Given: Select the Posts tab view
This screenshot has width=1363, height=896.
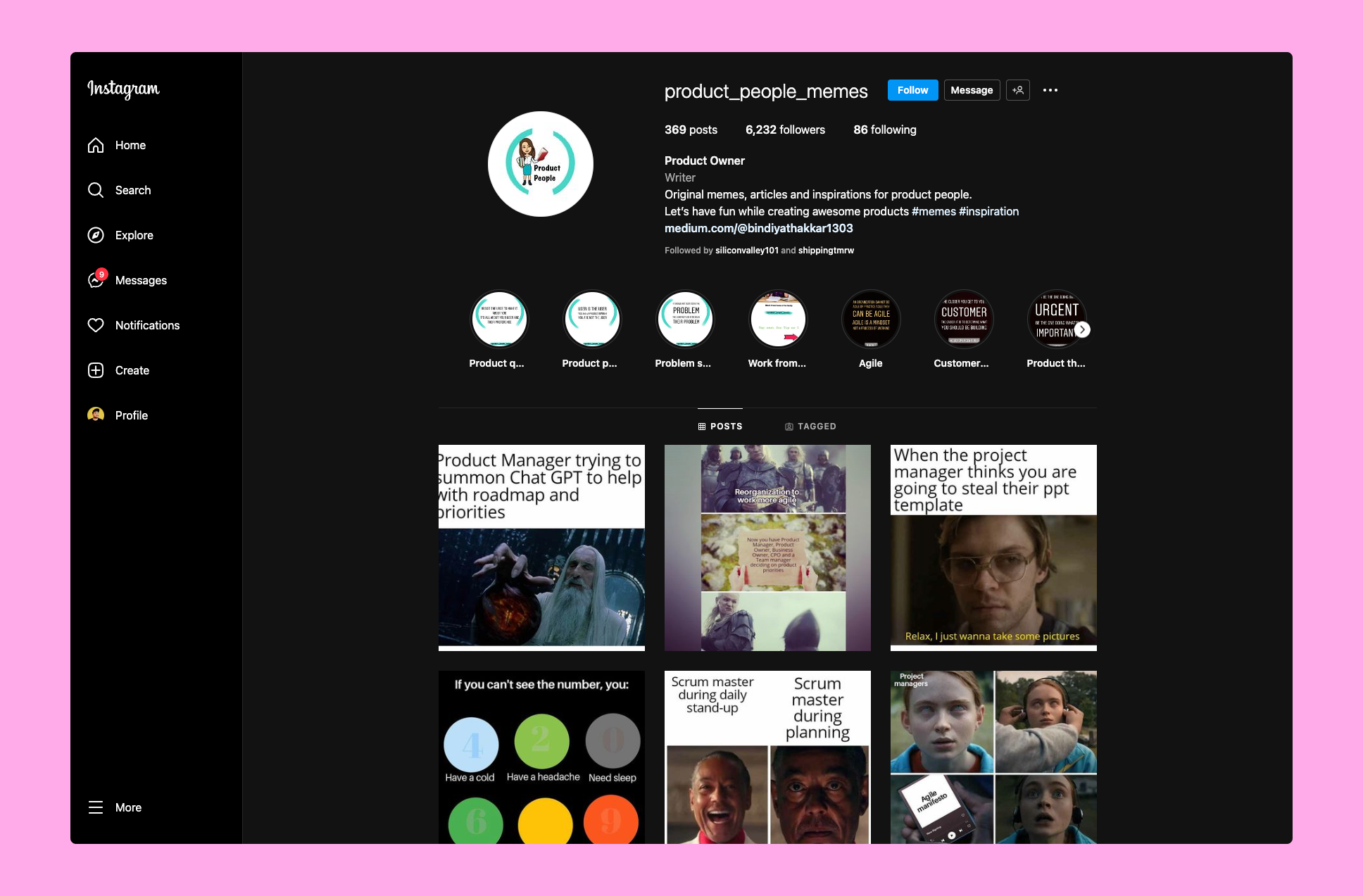Looking at the screenshot, I should tap(720, 426).
